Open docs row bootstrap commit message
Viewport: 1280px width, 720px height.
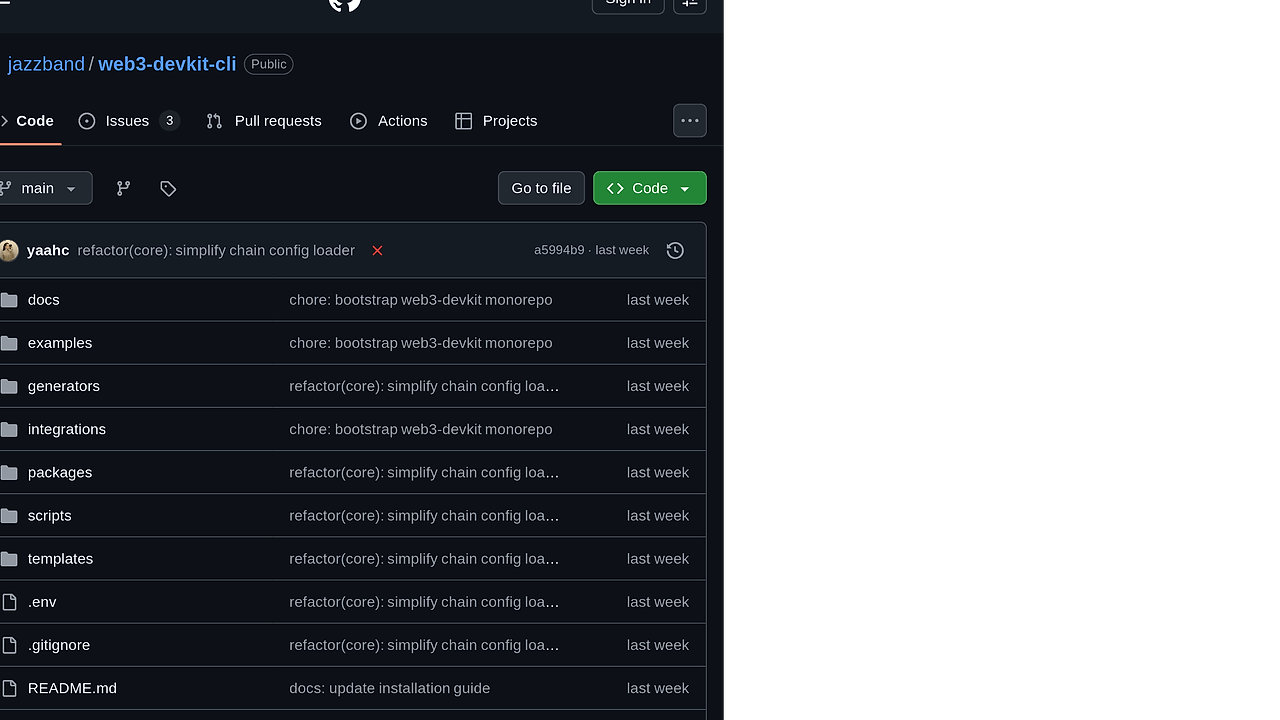[x=421, y=300]
